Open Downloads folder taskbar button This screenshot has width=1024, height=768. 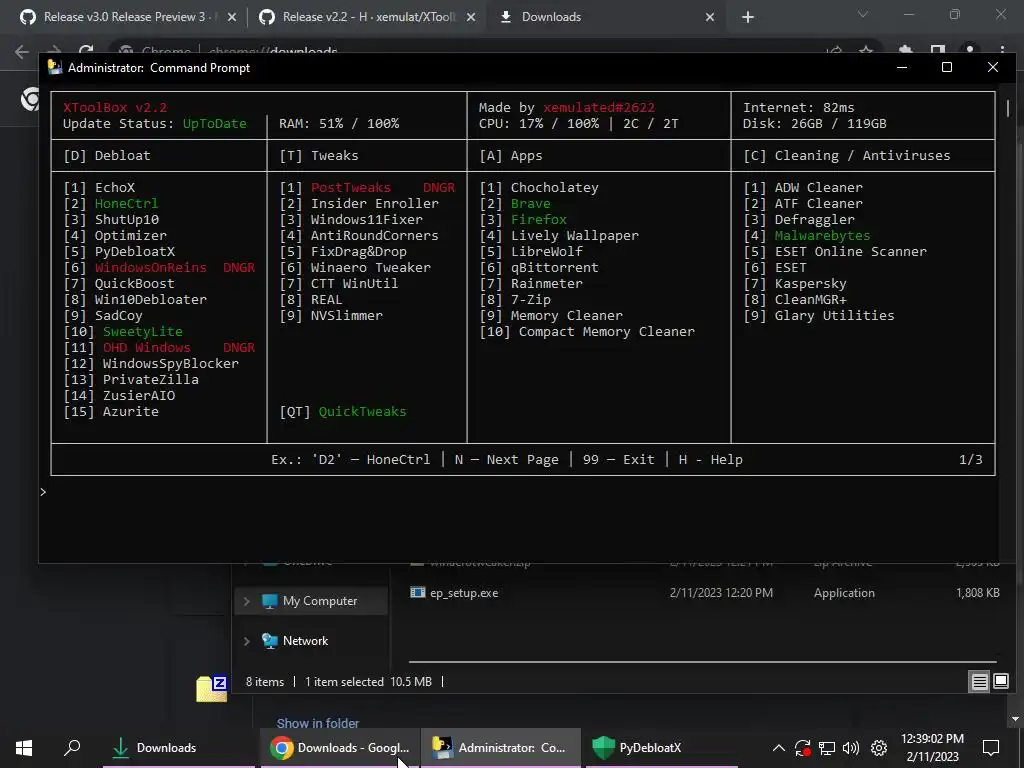click(178, 748)
